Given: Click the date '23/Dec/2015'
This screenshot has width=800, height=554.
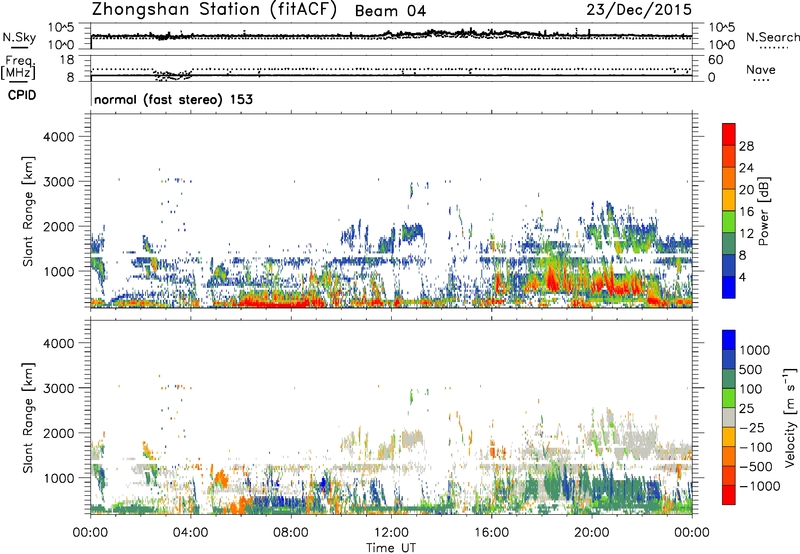Looking at the screenshot, I should pyautogui.click(x=639, y=9).
